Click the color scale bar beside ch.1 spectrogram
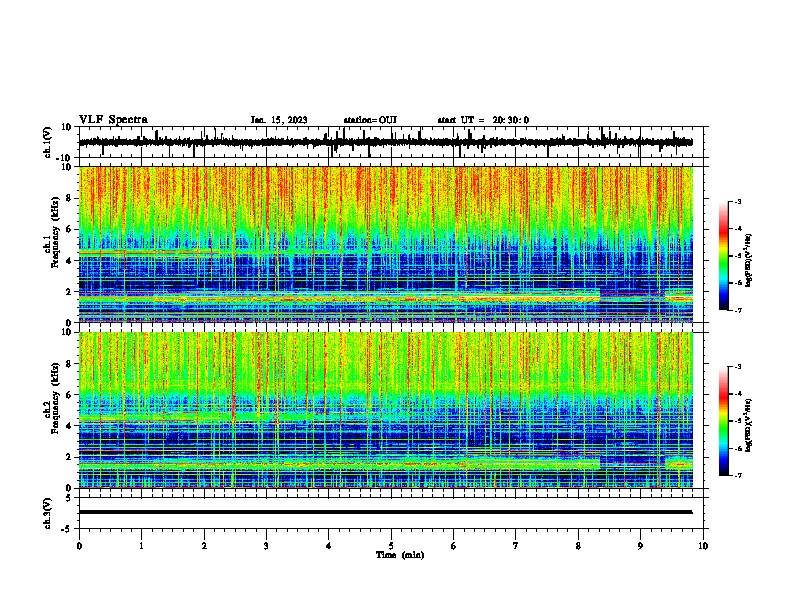Image resolution: width=792 pixels, height=612 pixels. pyautogui.click(x=724, y=256)
